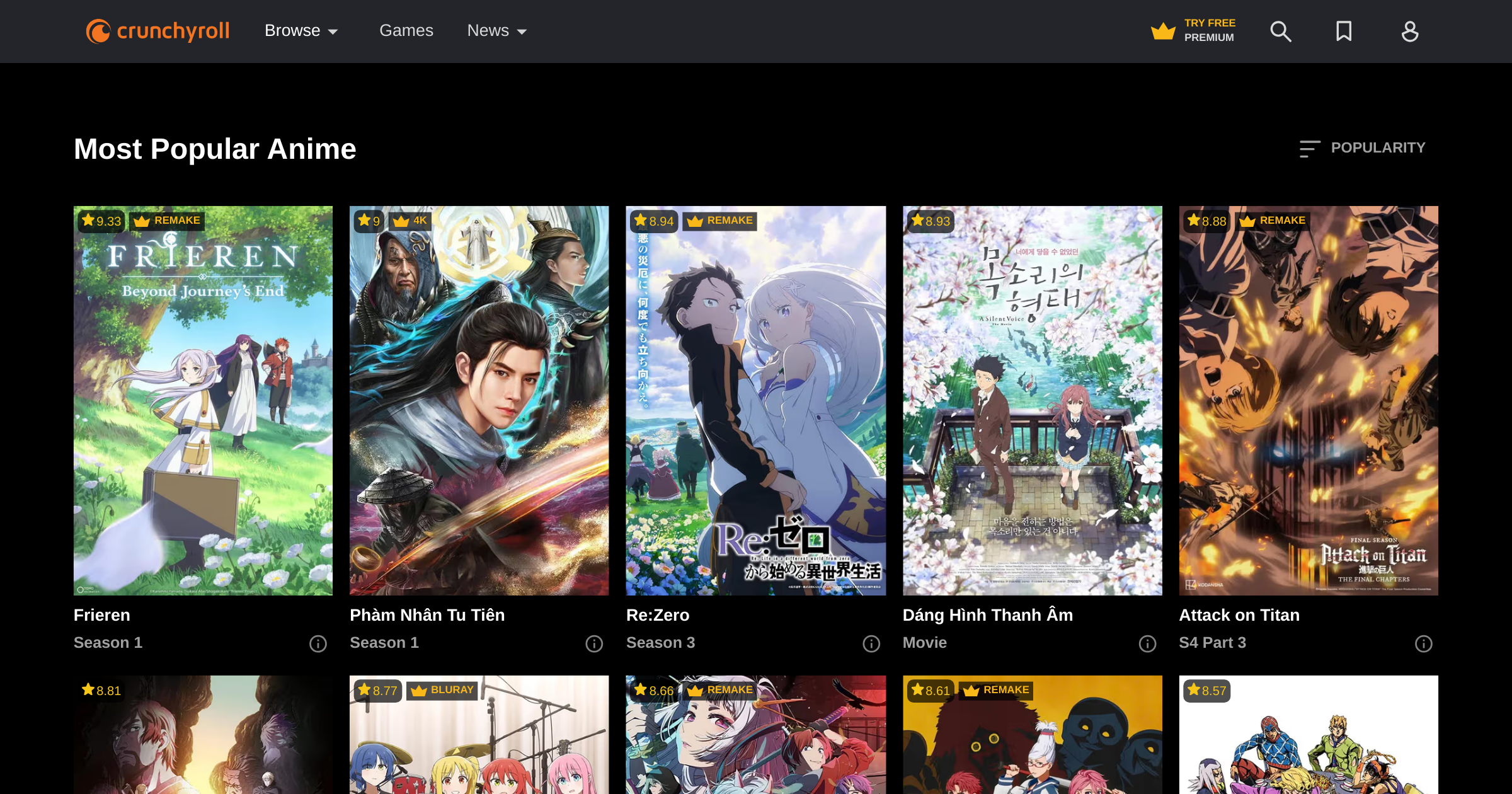The height and width of the screenshot is (794, 1512).
Task: Click the sort lines icon beside Popularity
Action: [x=1309, y=149]
